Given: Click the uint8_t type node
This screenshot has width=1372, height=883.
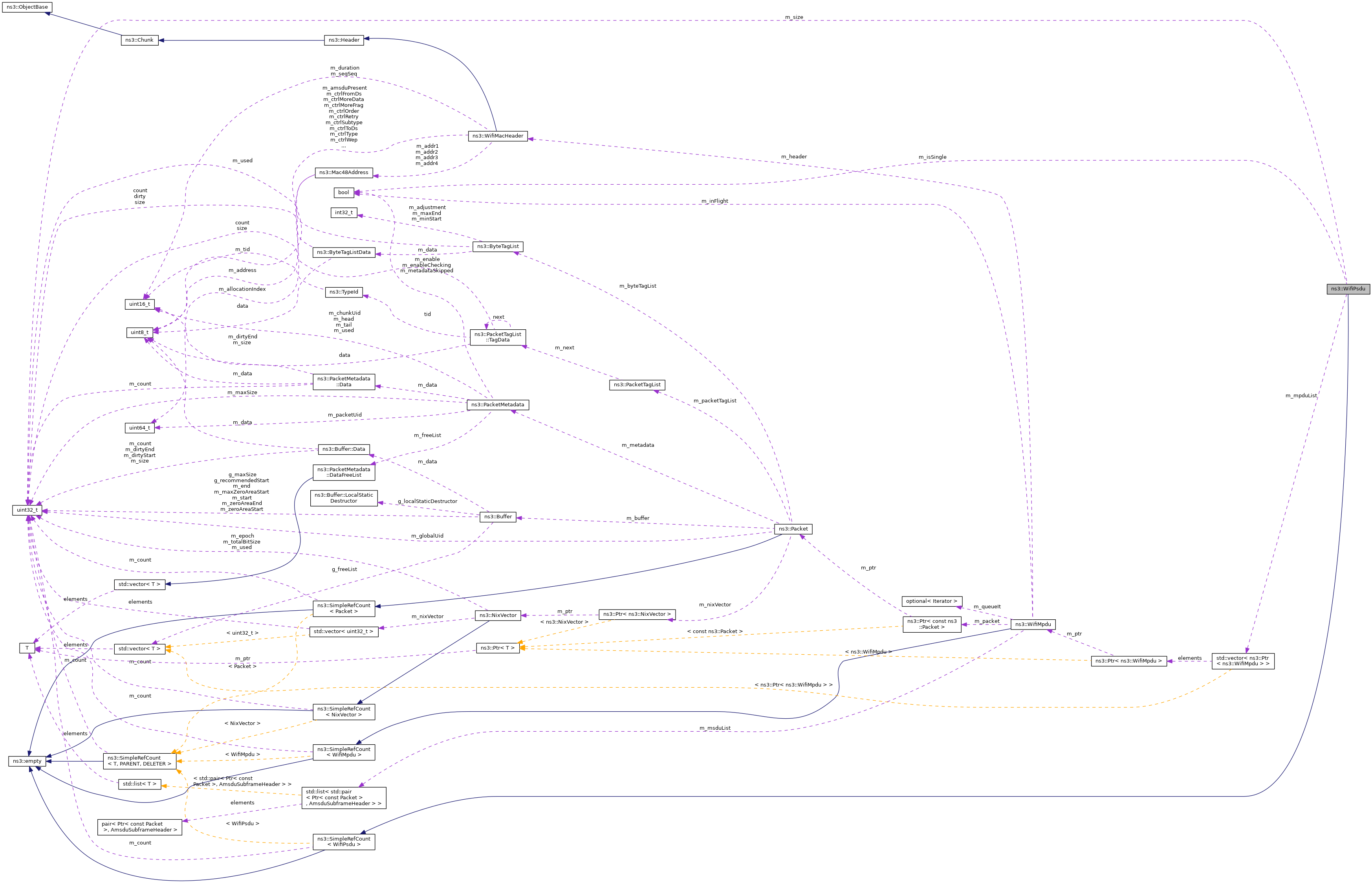Looking at the screenshot, I should tap(139, 332).
